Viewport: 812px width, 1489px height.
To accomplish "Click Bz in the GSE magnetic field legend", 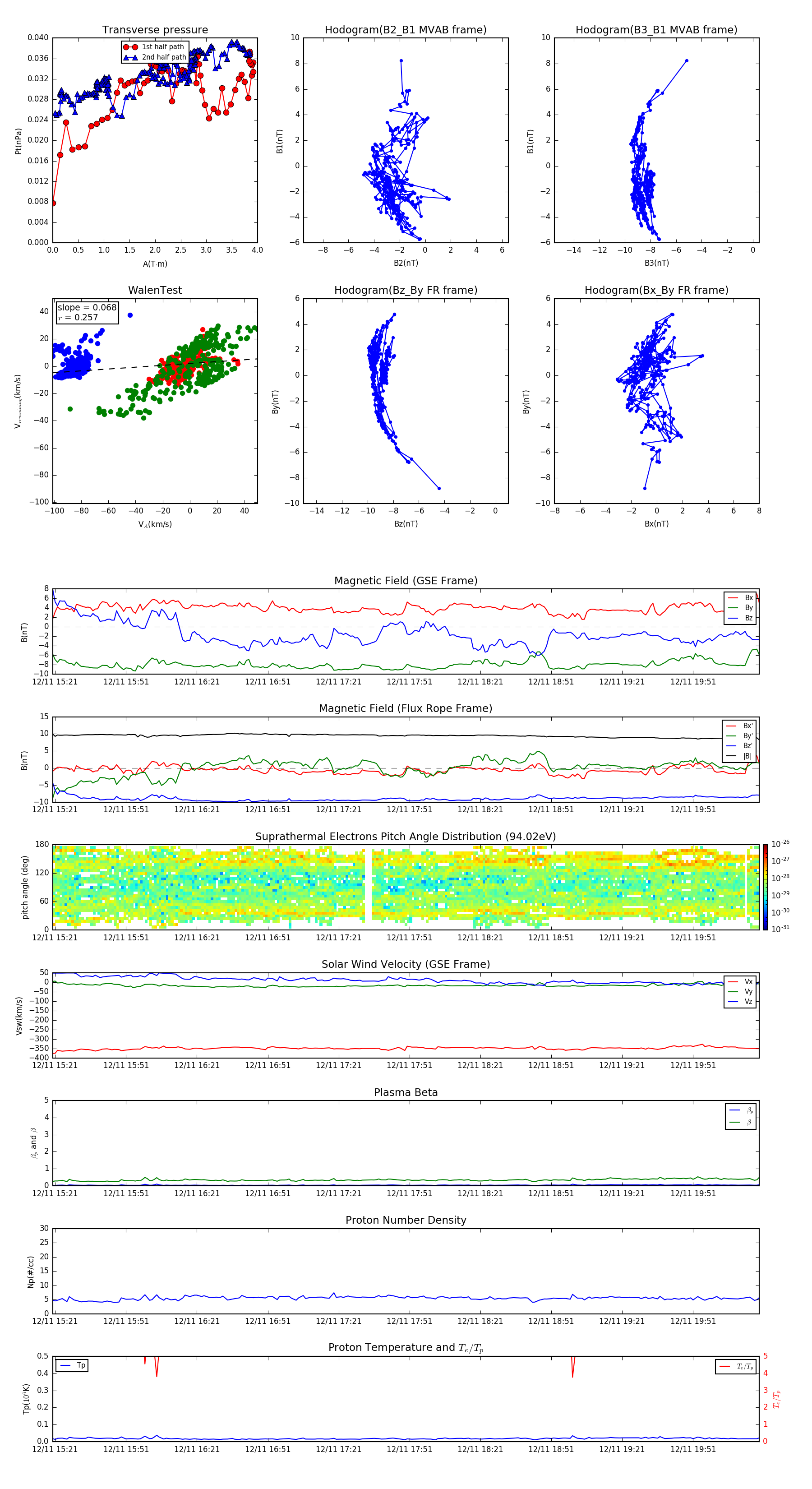I will coord(741,618).
